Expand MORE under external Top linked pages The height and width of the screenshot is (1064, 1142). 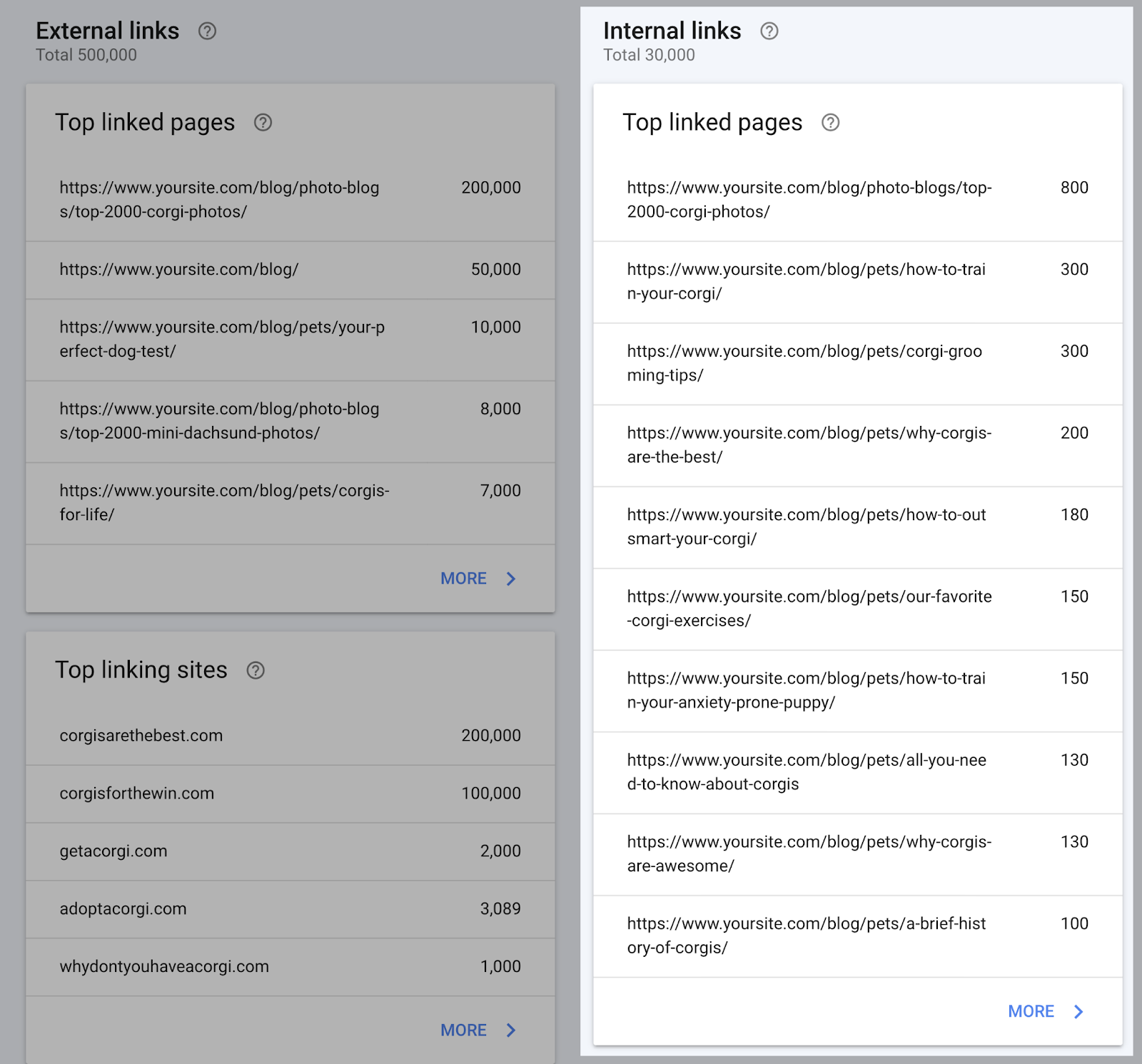[x=463, y=579]
